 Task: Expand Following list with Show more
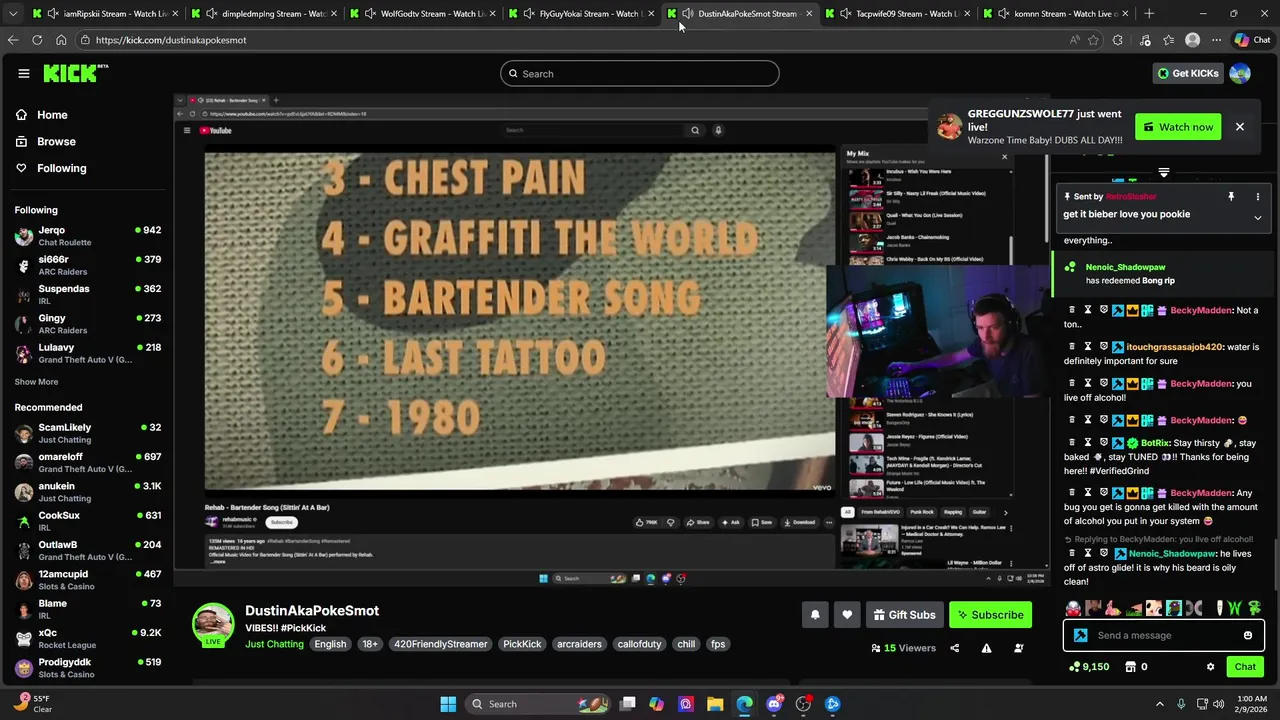(36, 382)
